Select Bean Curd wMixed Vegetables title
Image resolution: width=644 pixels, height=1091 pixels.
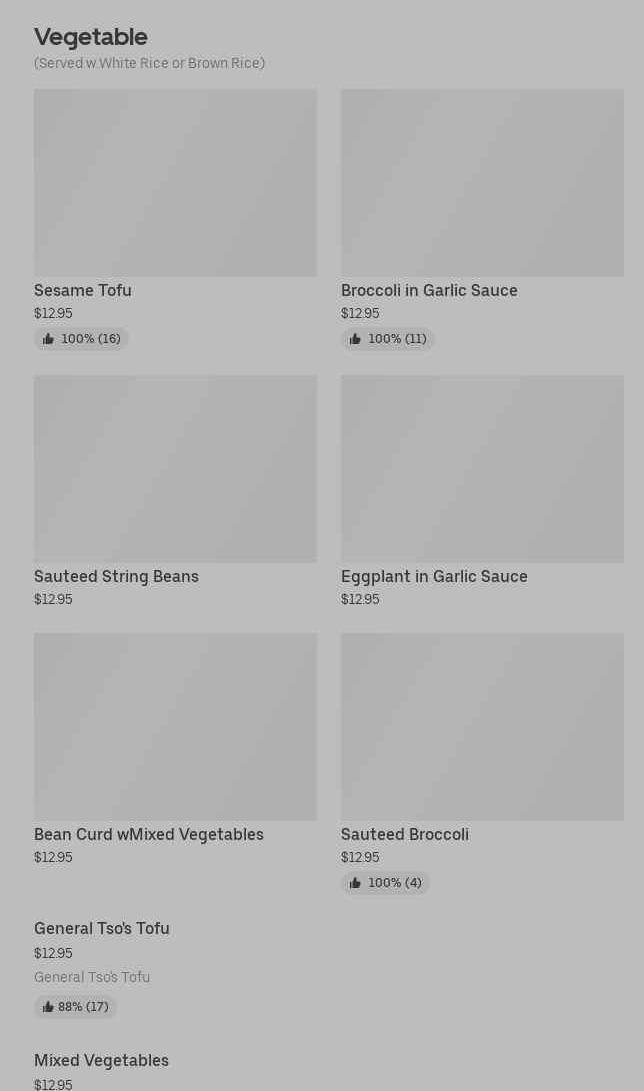tap(149, 835)
